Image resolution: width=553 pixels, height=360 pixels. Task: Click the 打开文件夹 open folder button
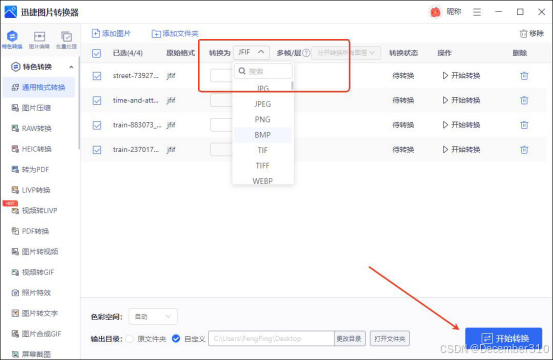click(x=390, y=339)
